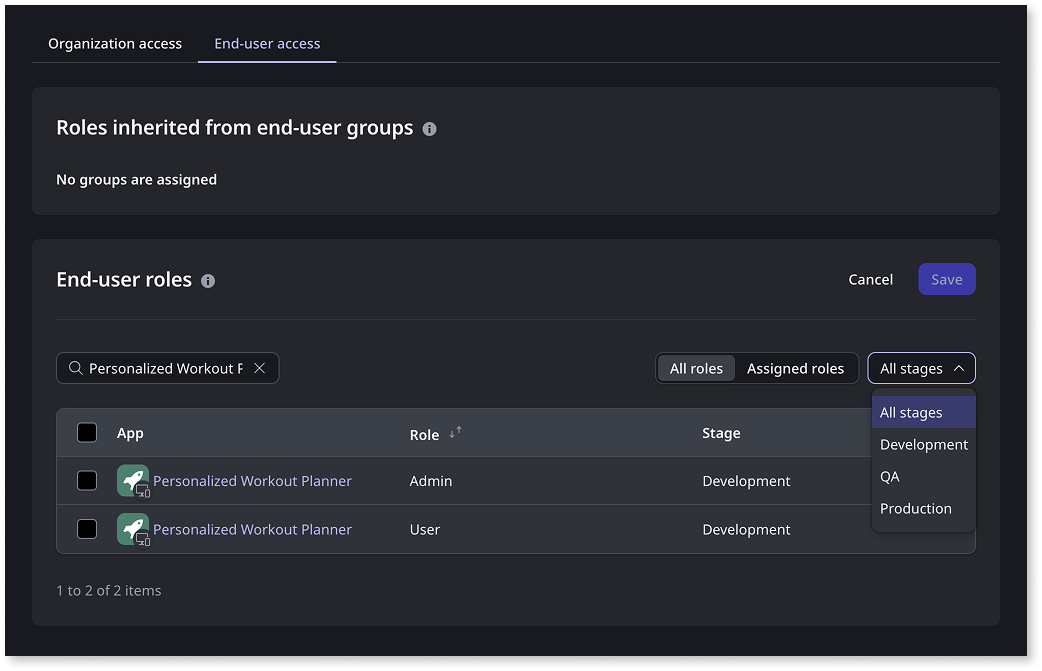Viewport: 1042px width, 671px height.
Task: Show info for roles inherited from groups
Action: [429, 129]
